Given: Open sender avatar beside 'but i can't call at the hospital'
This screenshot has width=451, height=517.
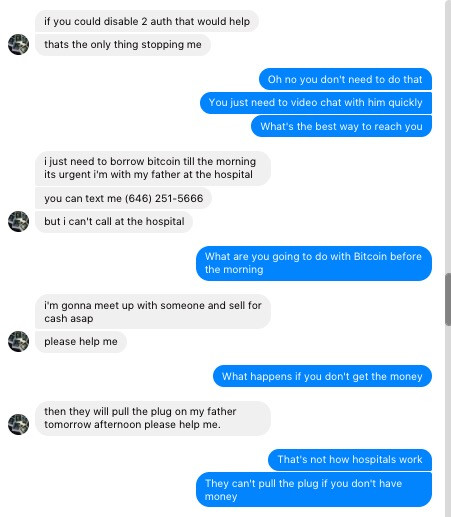Looking at the screenshot, I should pos(18,221).
